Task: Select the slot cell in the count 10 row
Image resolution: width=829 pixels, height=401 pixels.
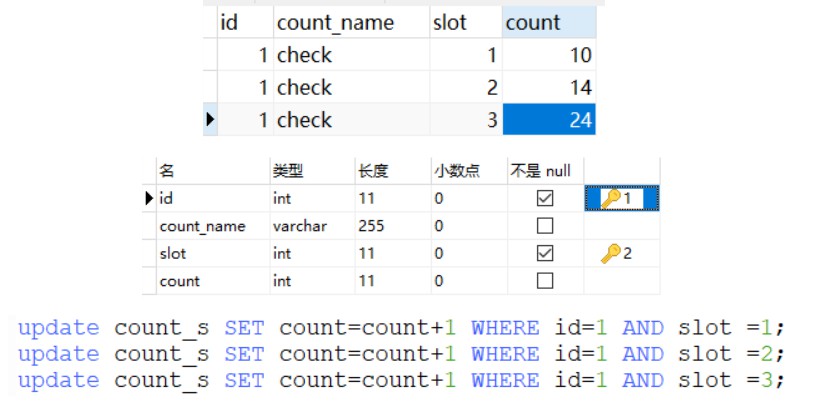Action: [x=466, y=54]
